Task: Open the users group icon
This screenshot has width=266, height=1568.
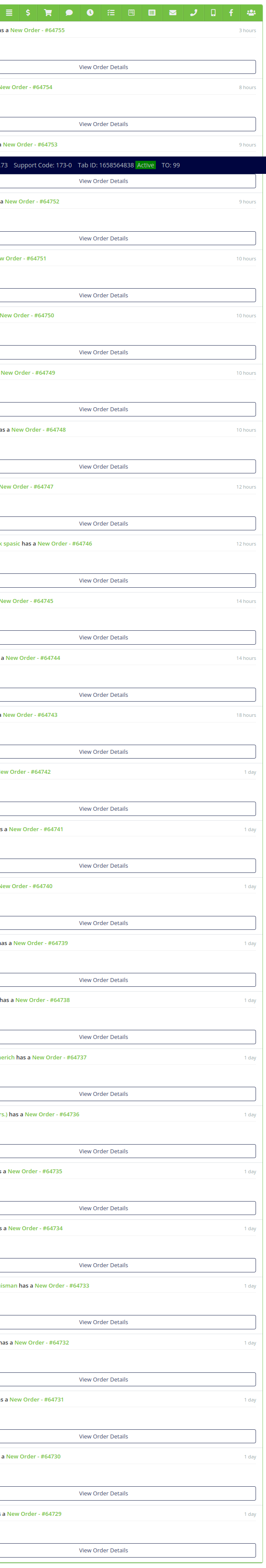Action: [x=251, y=12]
